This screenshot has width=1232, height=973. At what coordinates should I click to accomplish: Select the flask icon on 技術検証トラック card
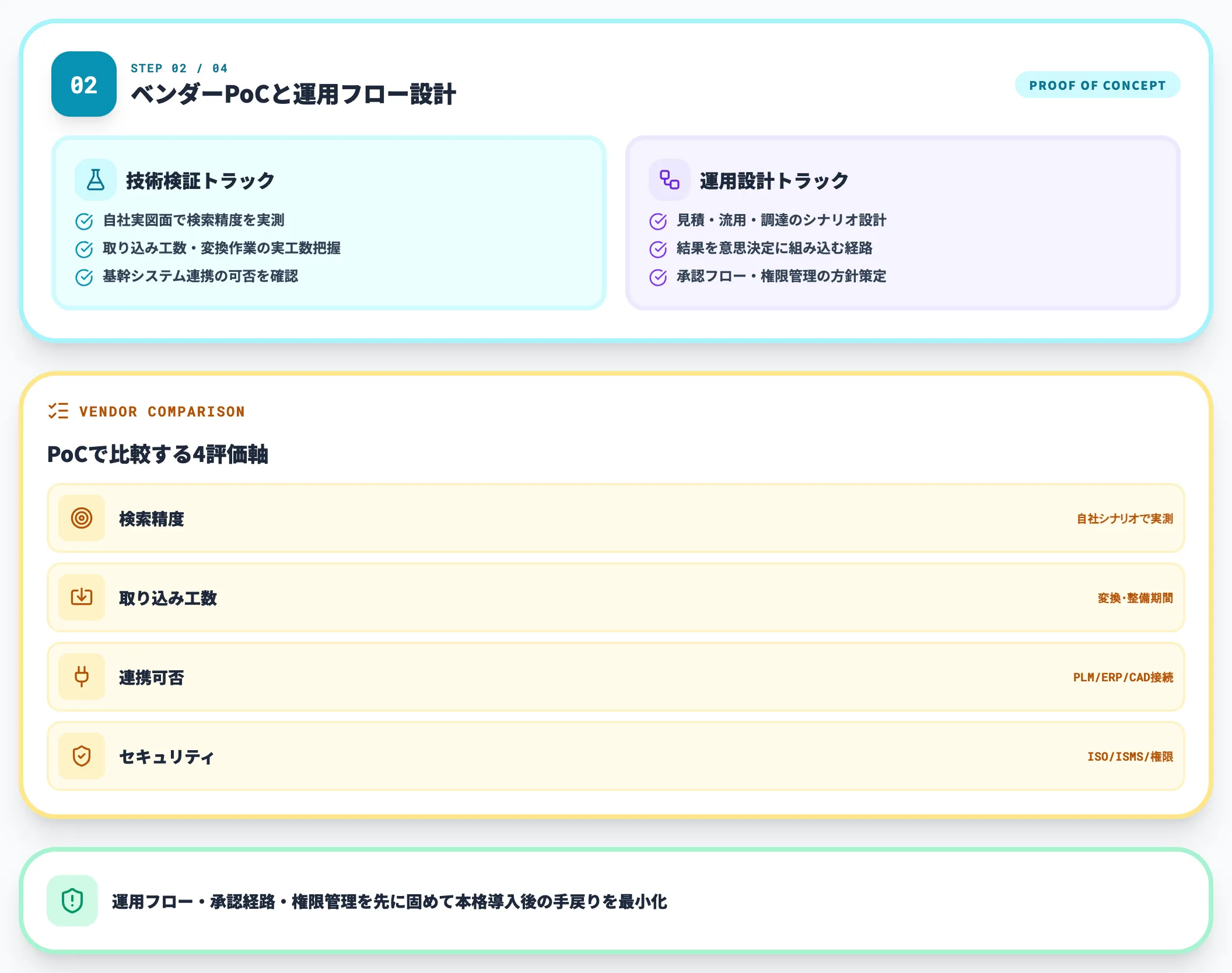point(95,180)
